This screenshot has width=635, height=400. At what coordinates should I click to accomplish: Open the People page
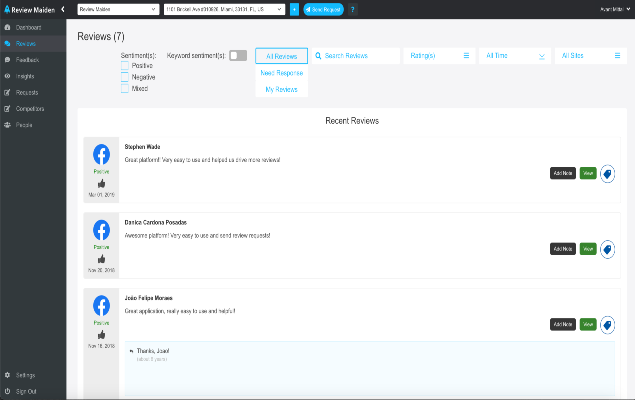[x=24, y=125]
